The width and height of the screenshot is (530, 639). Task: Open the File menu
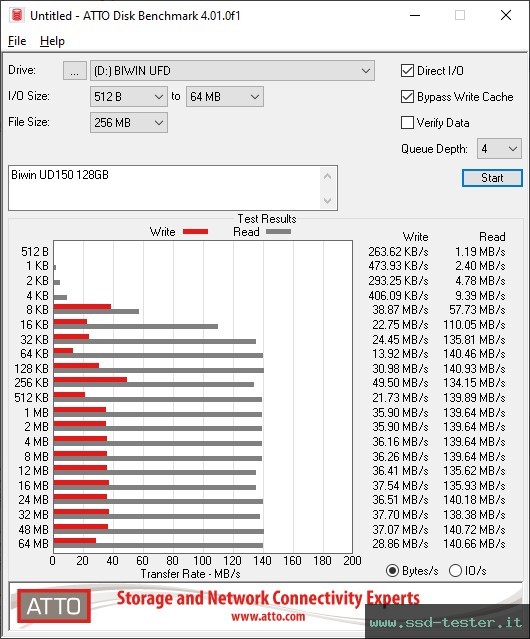pos(17,41)
